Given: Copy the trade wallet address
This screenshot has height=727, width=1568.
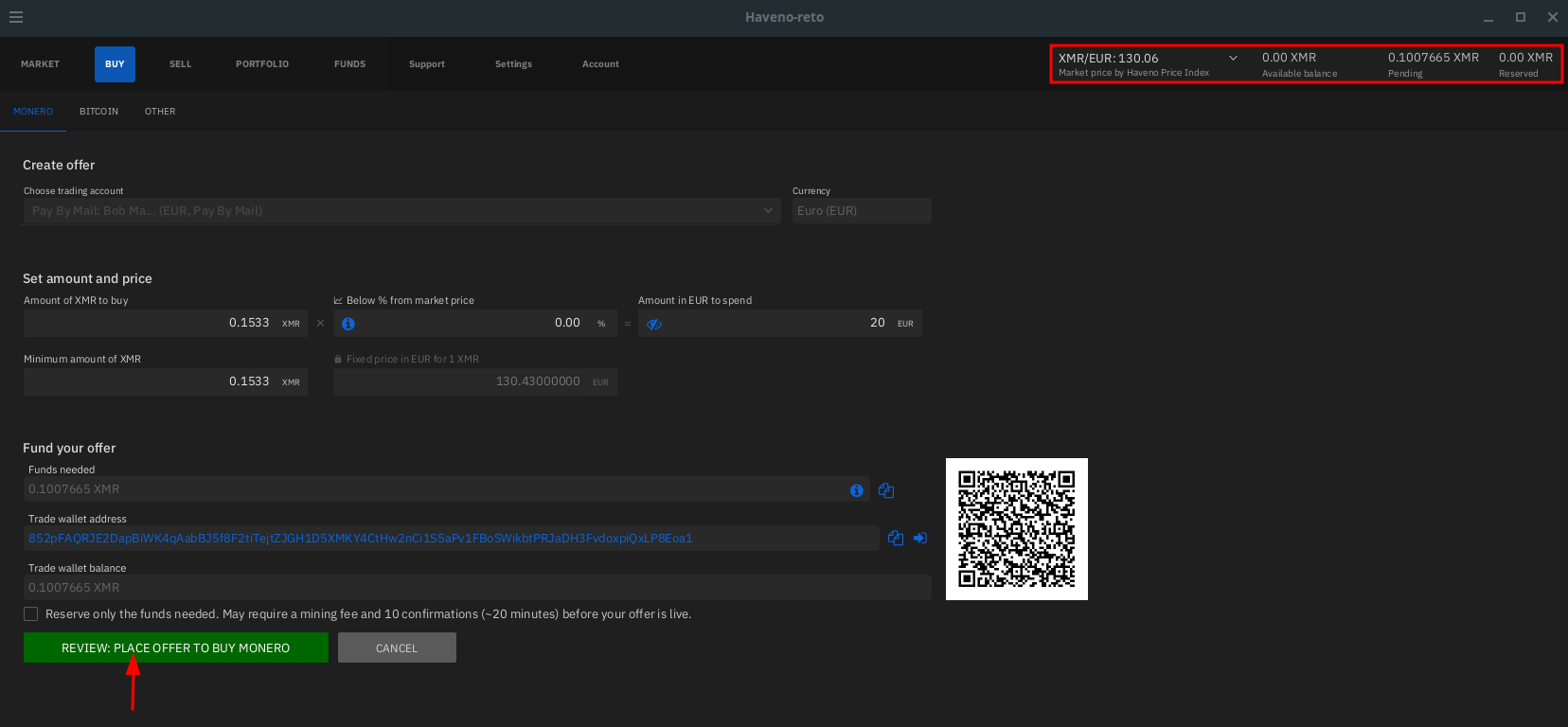Looking at the screenshot, I should coord(896,539).
